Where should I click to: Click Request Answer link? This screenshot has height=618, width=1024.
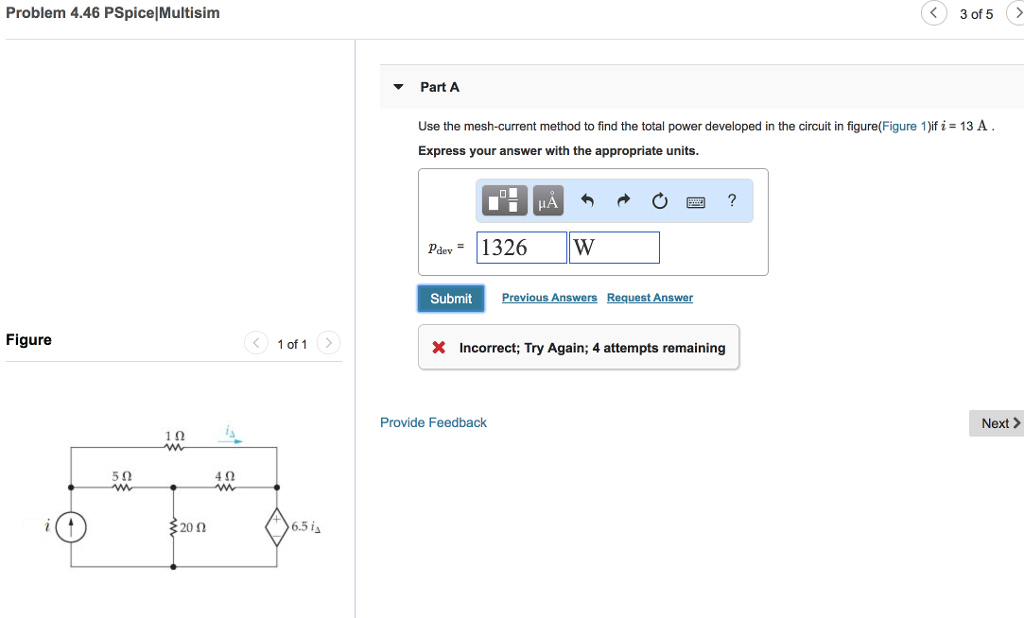[650, 297]
